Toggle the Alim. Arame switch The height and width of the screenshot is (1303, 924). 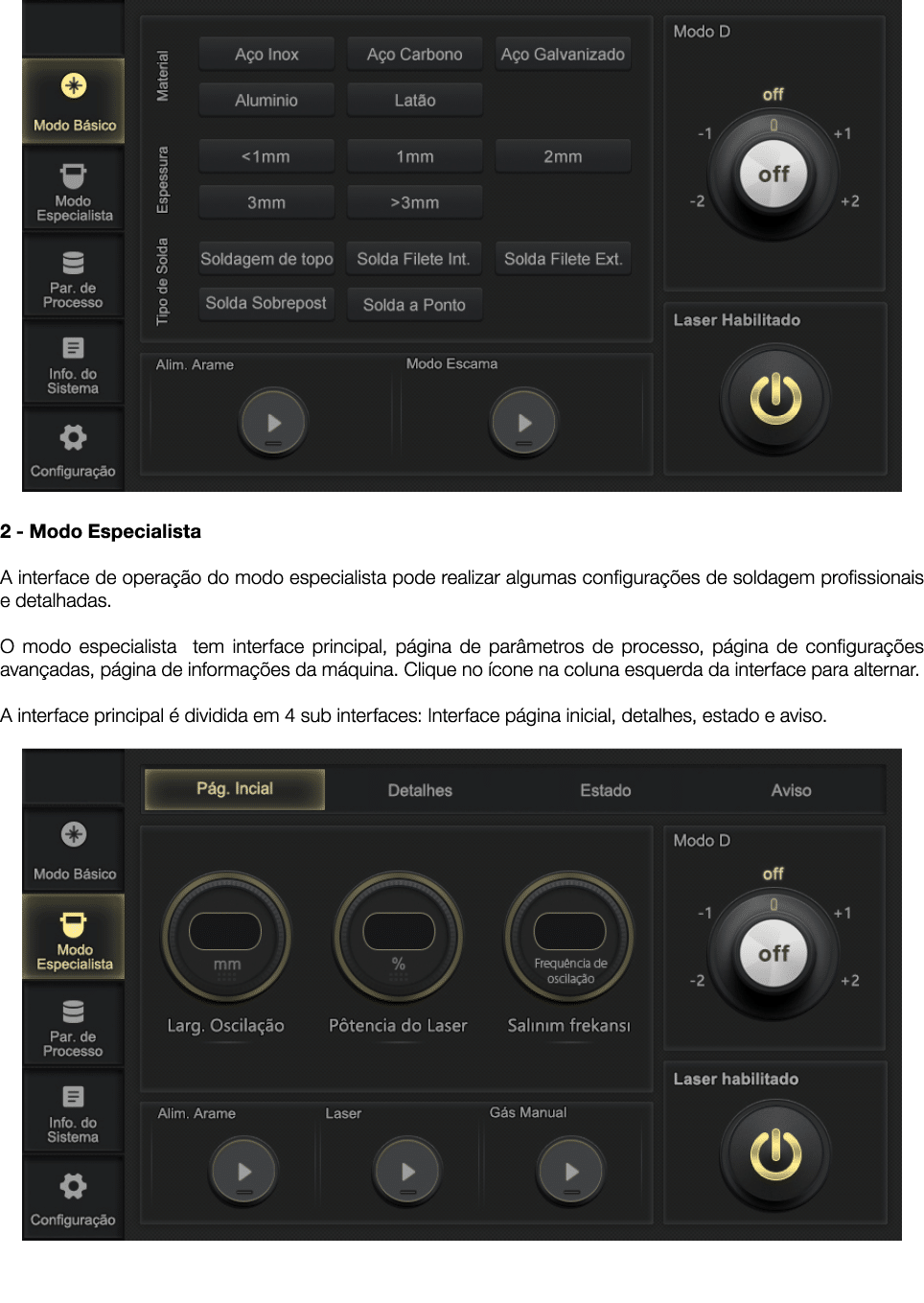[x=273, y=421]
